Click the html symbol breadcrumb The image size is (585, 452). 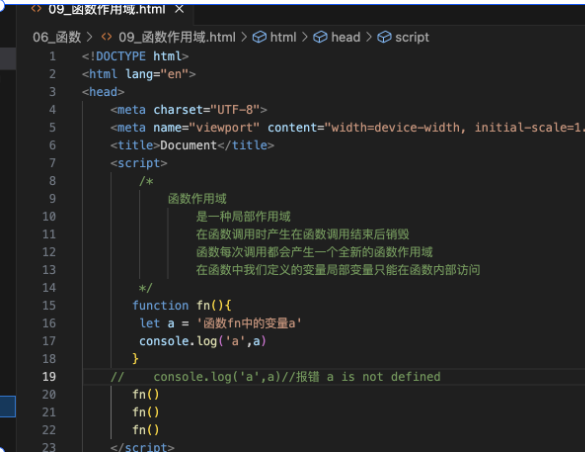283,37
